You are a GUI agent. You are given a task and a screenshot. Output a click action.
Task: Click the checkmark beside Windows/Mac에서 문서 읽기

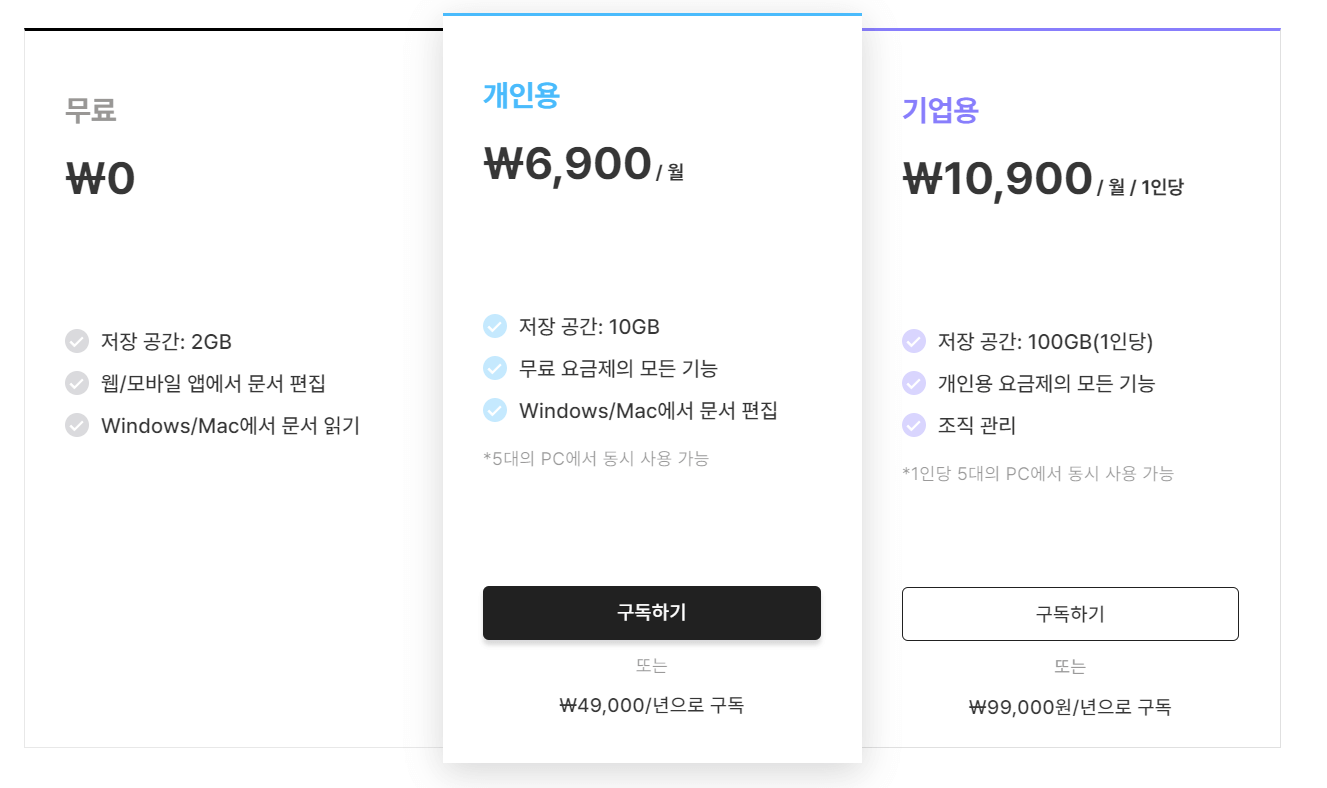point(77,425)
